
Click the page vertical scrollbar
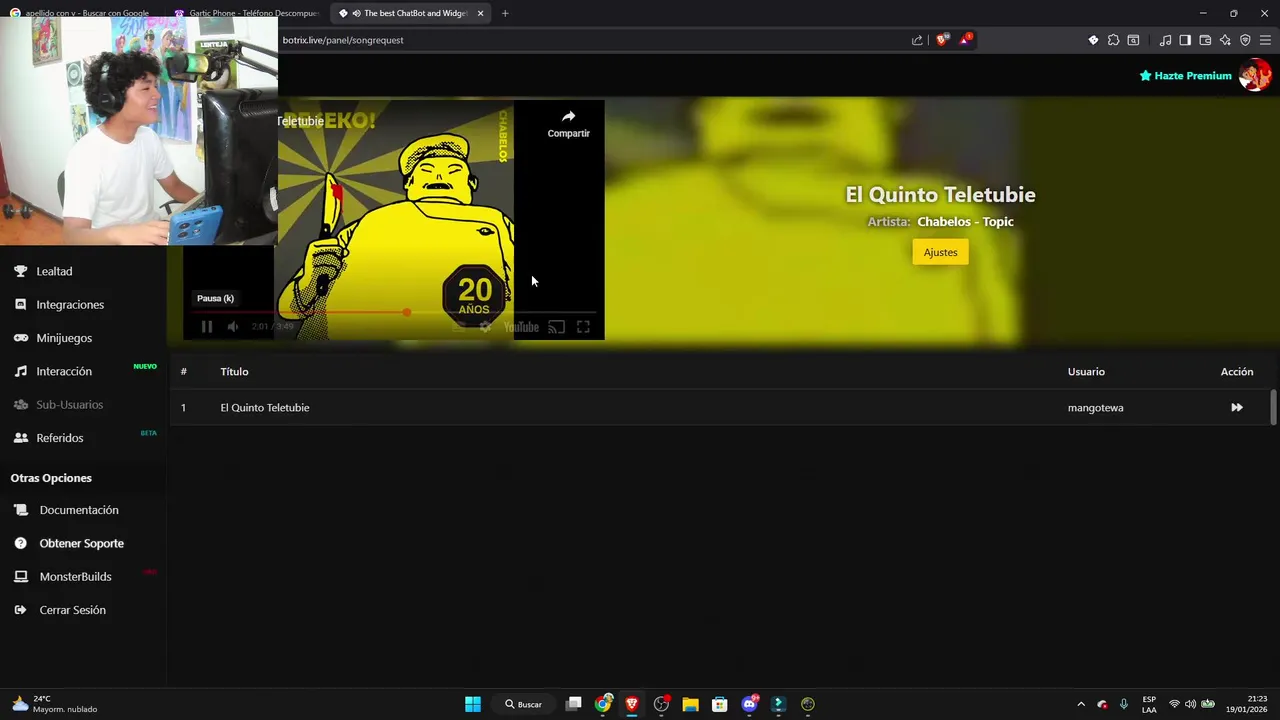1273,408
